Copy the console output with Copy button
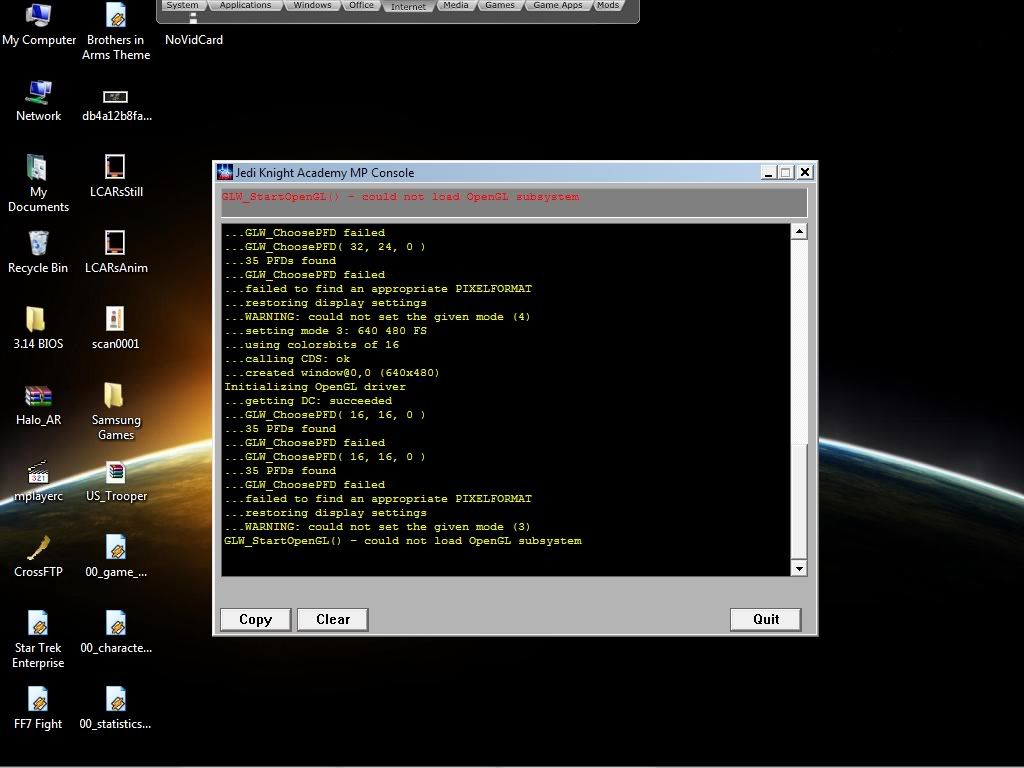The image size is (1024, 768). [x=255, y=619]
